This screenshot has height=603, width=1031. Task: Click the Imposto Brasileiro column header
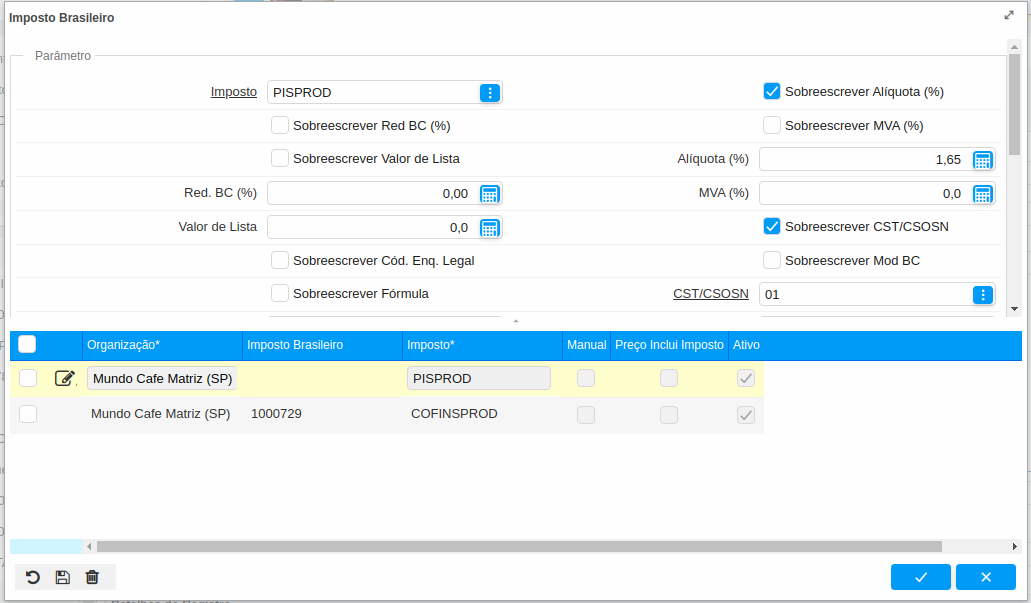pyautogui.click(x=295, y=345)
